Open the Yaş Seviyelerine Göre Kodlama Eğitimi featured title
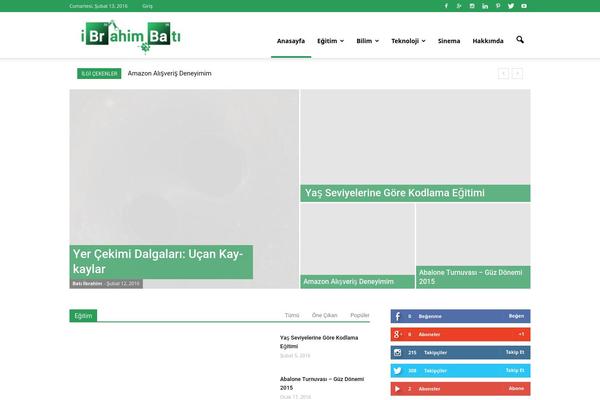 (x=395, y=193)
